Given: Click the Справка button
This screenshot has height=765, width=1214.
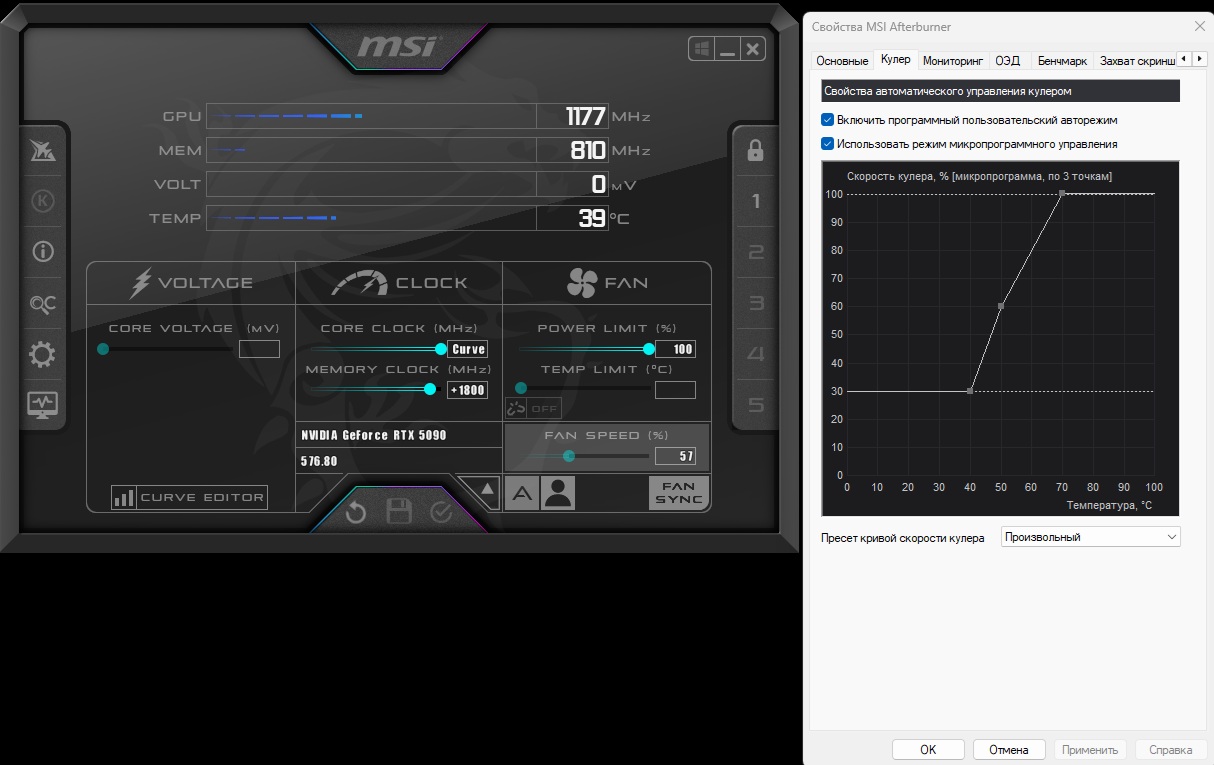Looking at the screenshot, I should (1171, 750).
